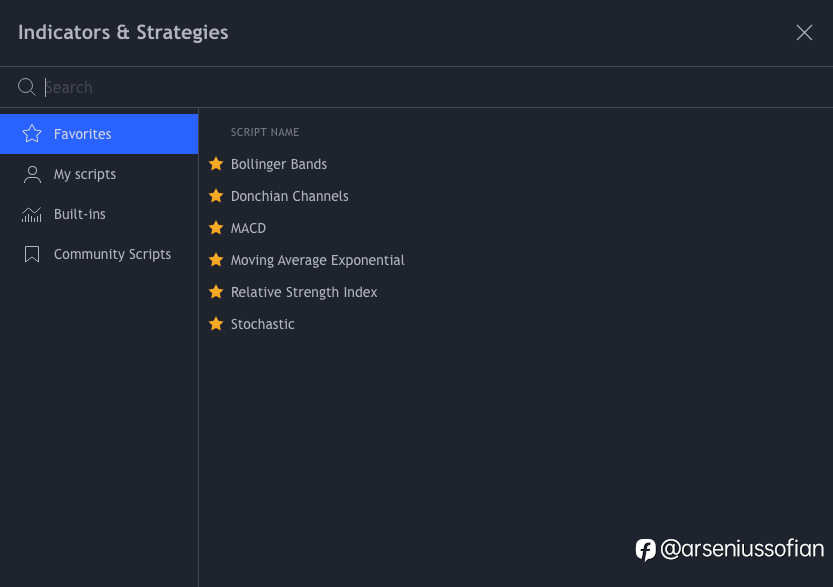Unfavorite Bollinger Bands via its star
Viewport: 833px width, 587px height.
tap(216, 164)
